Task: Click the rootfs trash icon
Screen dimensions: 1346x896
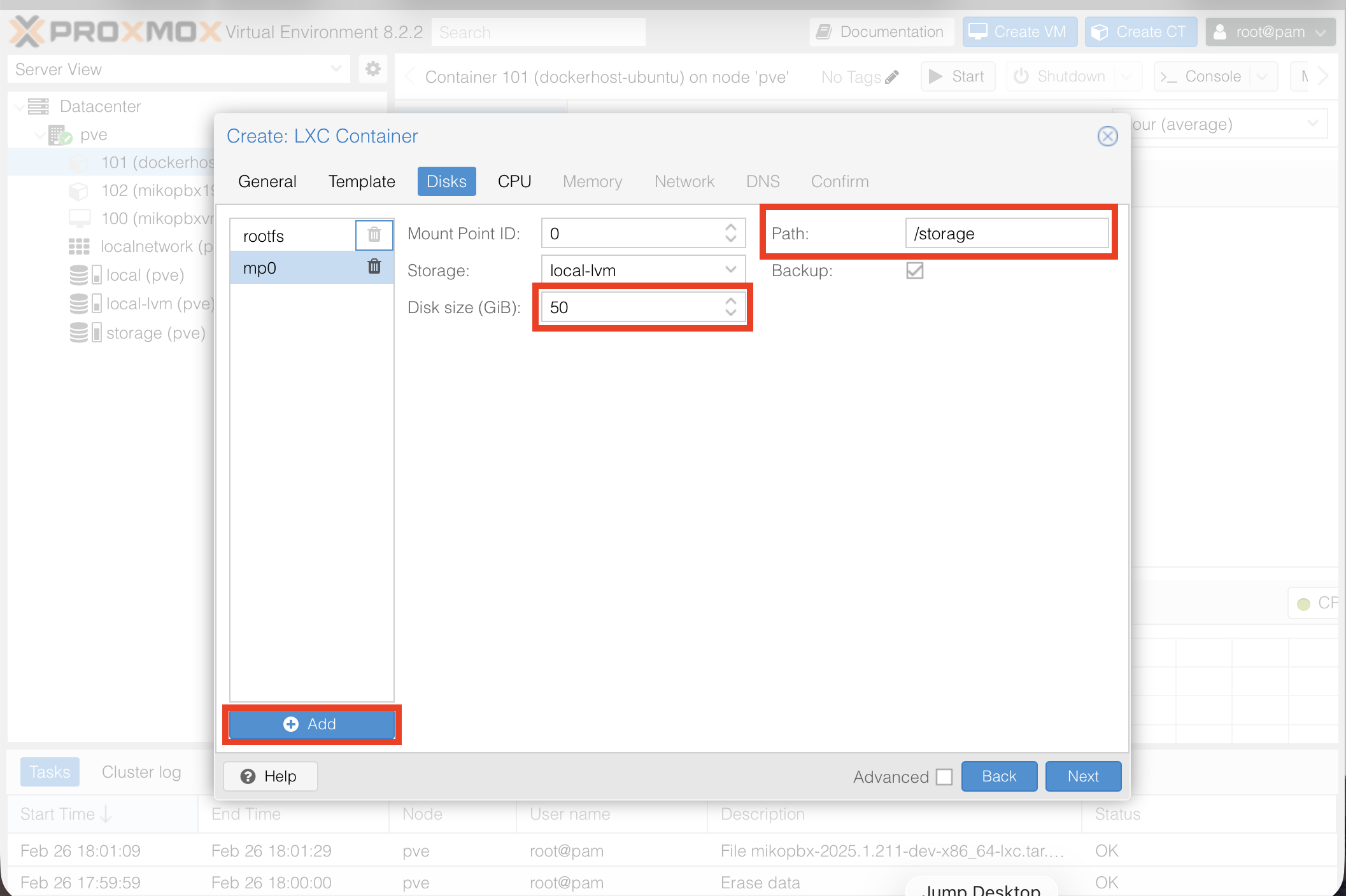Action: (374, 235)
